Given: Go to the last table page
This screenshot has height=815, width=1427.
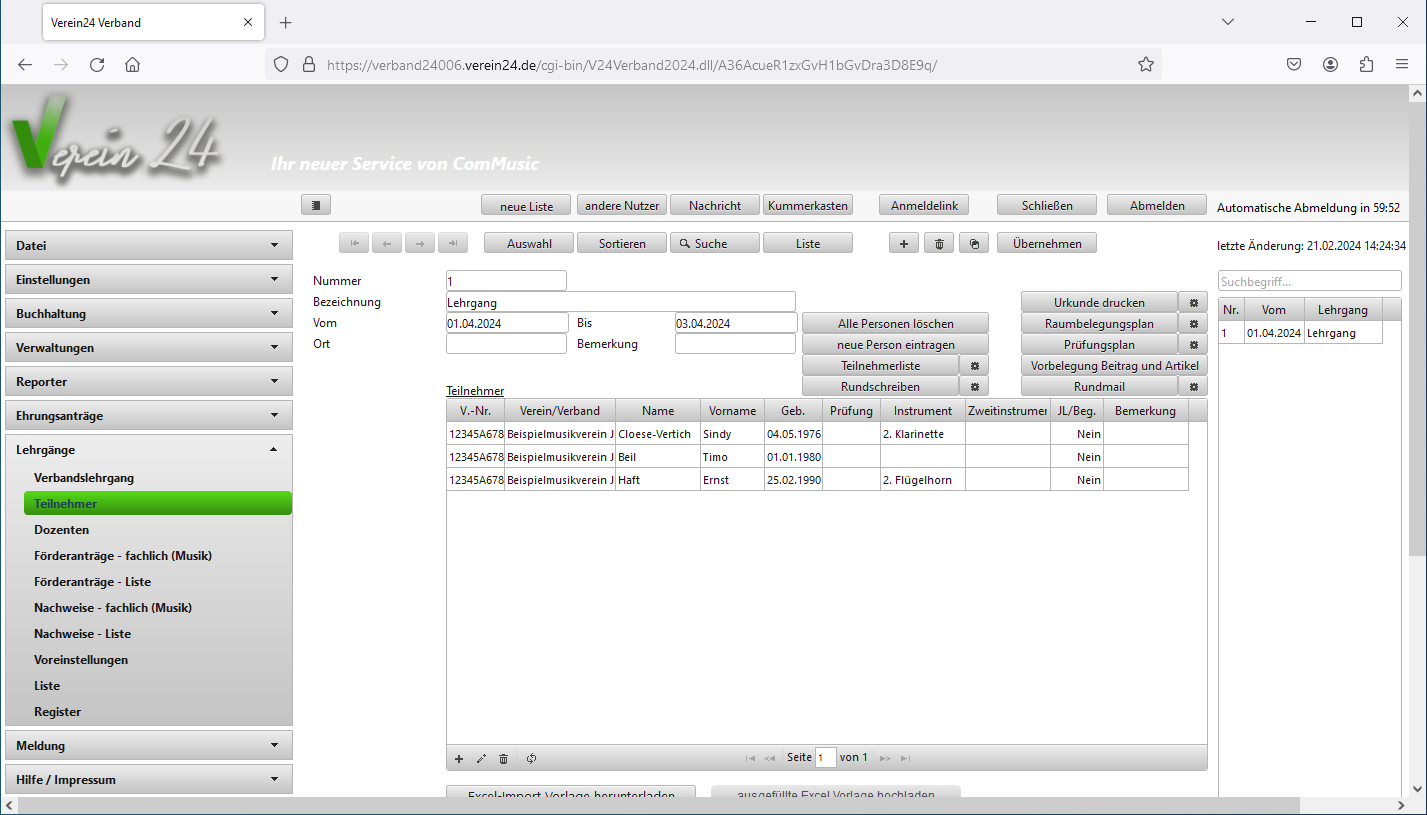Looking at the screenshot, I should click(x=905, y=758).
